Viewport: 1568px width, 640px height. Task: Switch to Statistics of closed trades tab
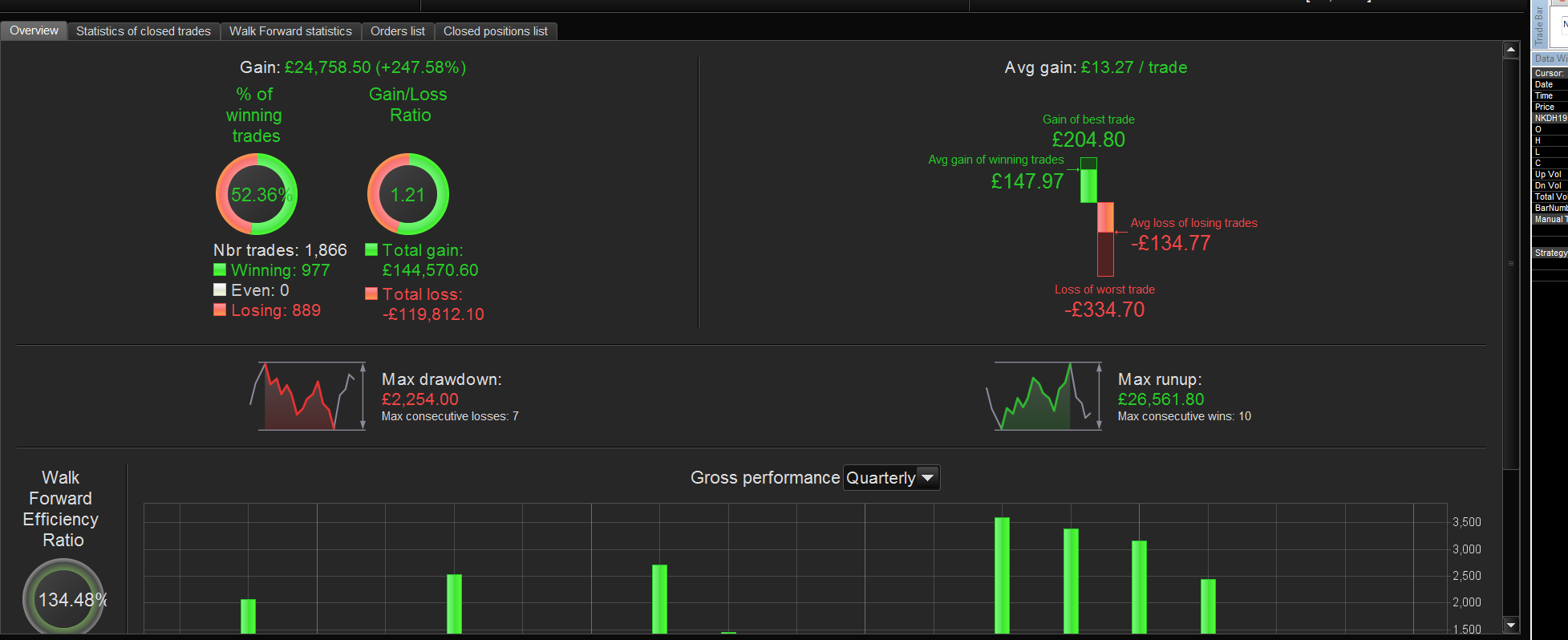pos(144,31)
